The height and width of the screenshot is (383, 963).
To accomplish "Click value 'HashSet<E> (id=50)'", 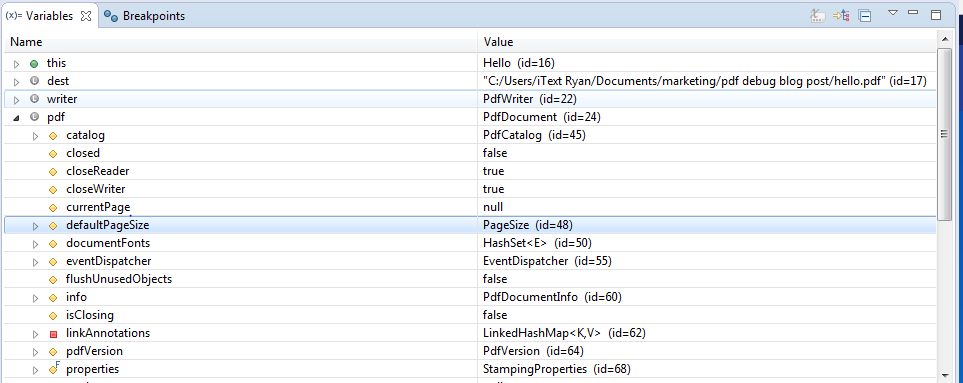I will [x=537, y=243].
